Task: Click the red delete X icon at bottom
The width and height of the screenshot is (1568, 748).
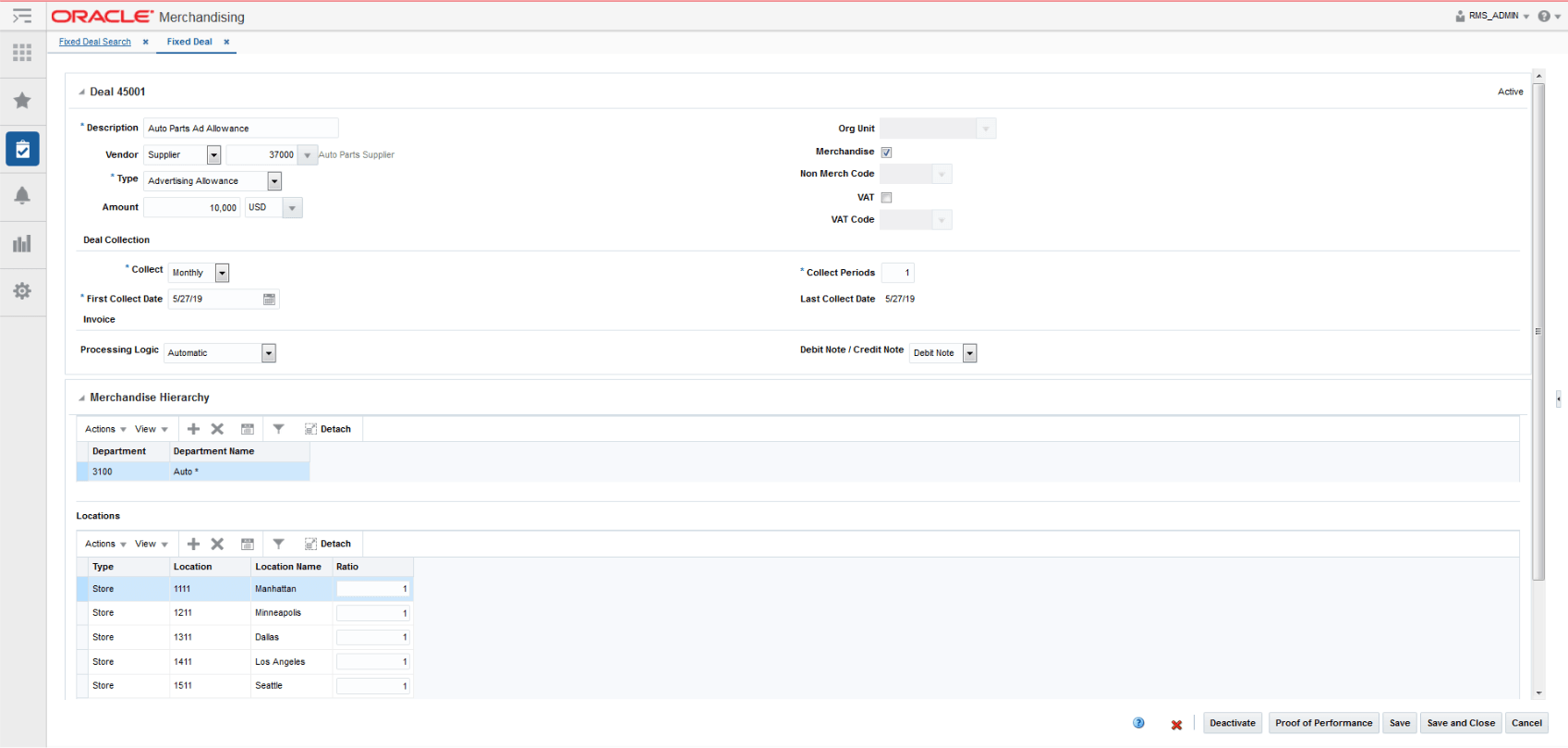Action: pyautogui.click(x=1176, y=724)
